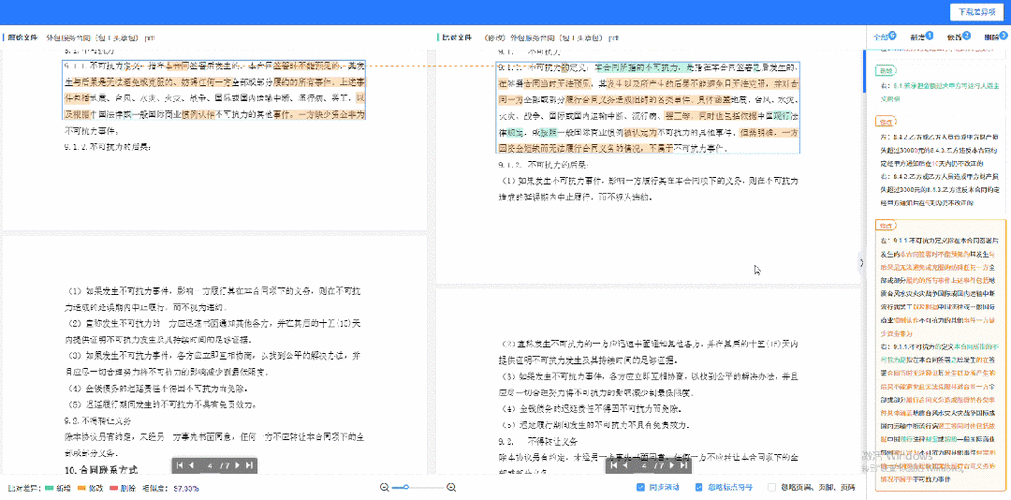This screenshot has width=1011, height=500.
Task: Go to previous page in left document navigator
Action: pyautogui.click(x=193, y=465)
